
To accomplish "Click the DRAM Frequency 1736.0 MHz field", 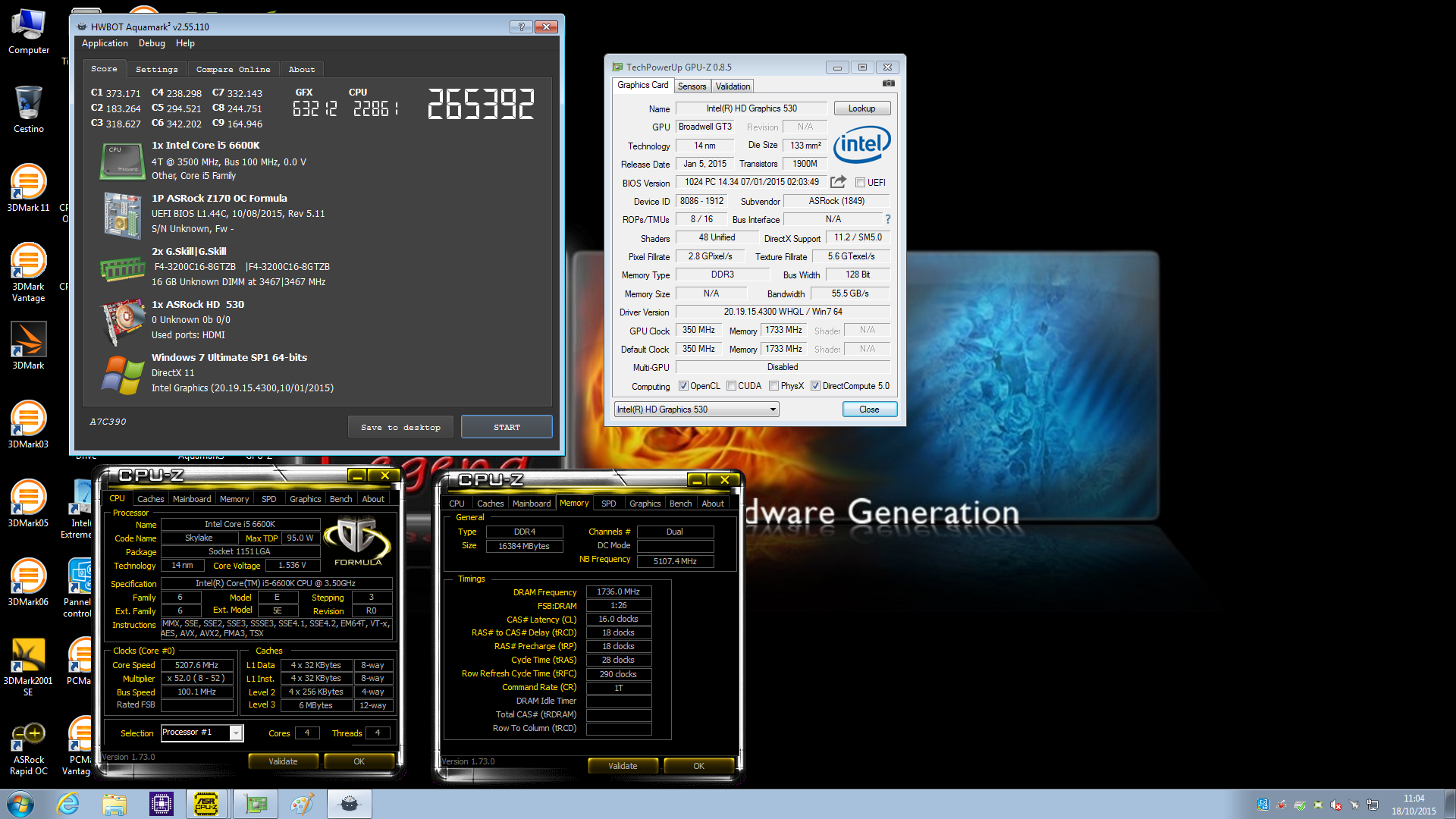I will click(619, 591).
